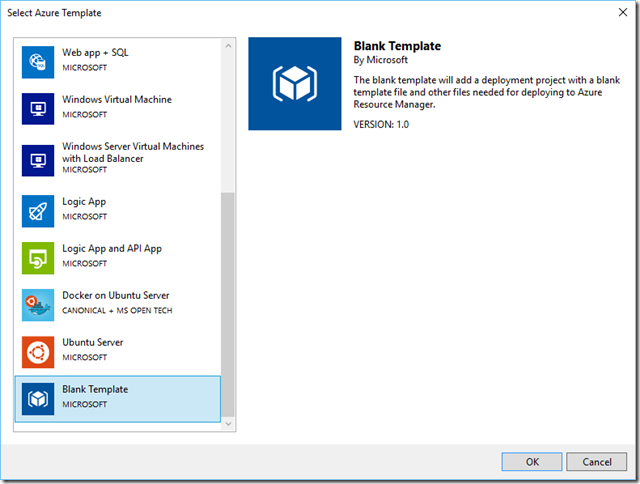Image resolution: width=640 pixels, height=484 pixels.
Task: Select 'Logic App and API App' entry text
Action: click(112, 249)
